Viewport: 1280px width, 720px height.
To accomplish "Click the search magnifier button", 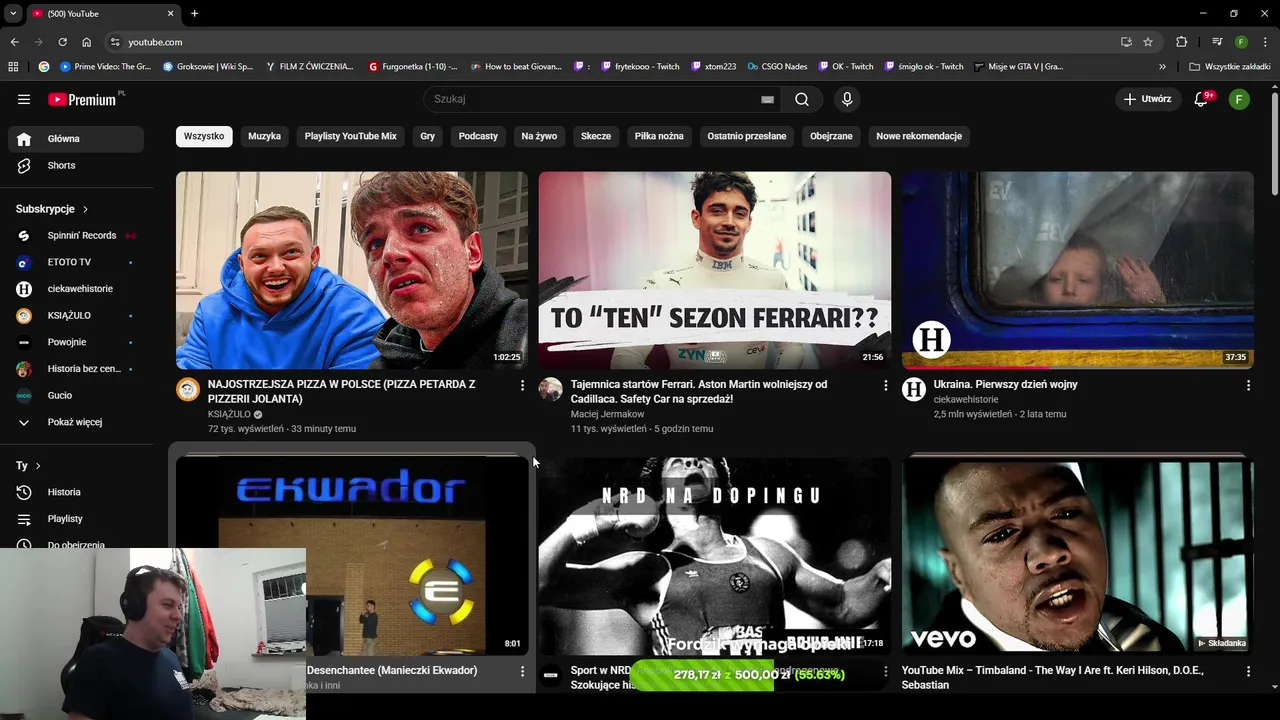I will (802, 99).
